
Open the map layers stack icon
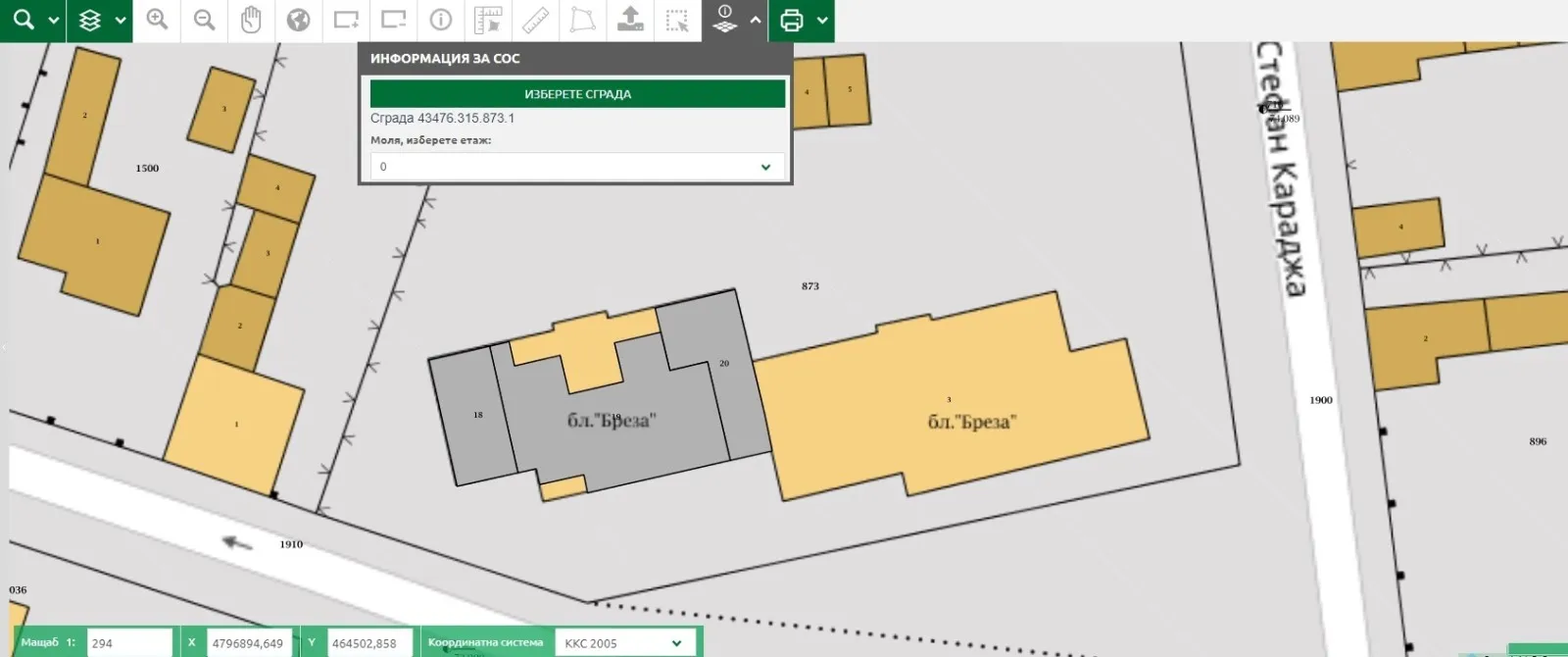[x=90, y=20]
